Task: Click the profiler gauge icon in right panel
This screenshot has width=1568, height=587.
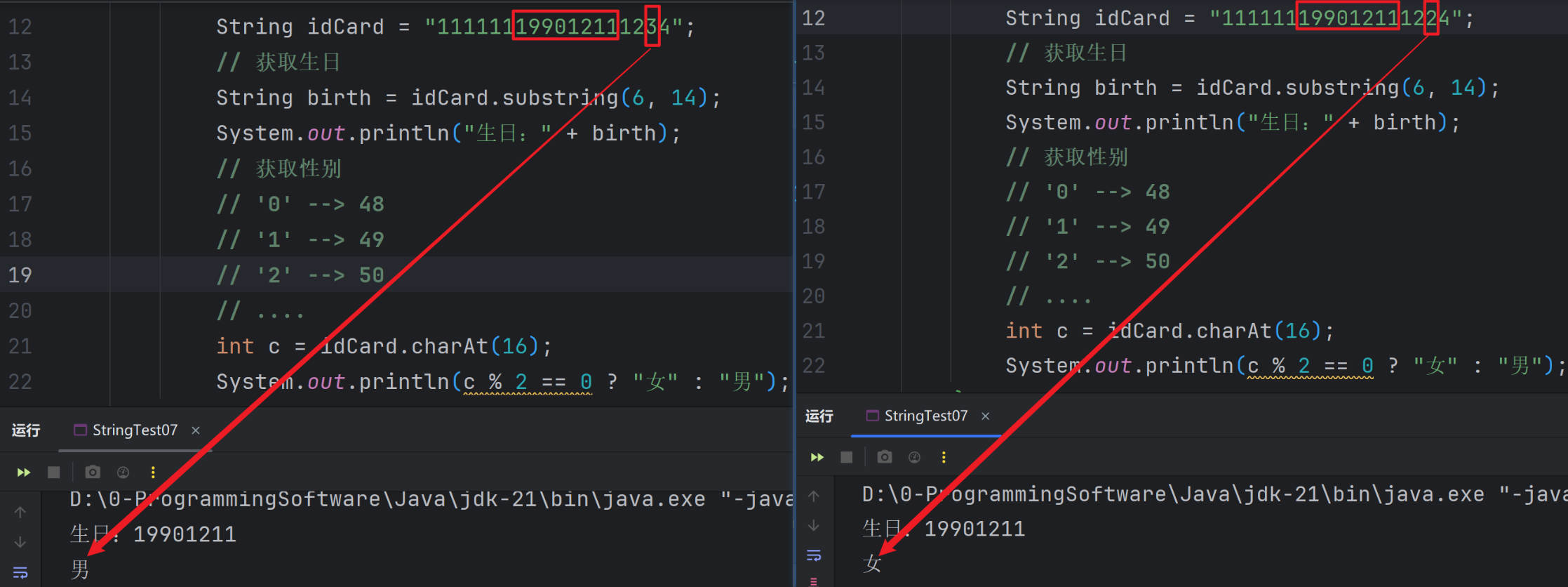Action: click(914, 458)
